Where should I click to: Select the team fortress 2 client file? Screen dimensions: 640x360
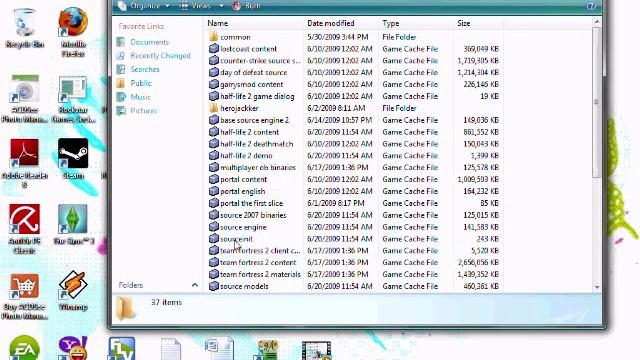click(x=260, y=251)
